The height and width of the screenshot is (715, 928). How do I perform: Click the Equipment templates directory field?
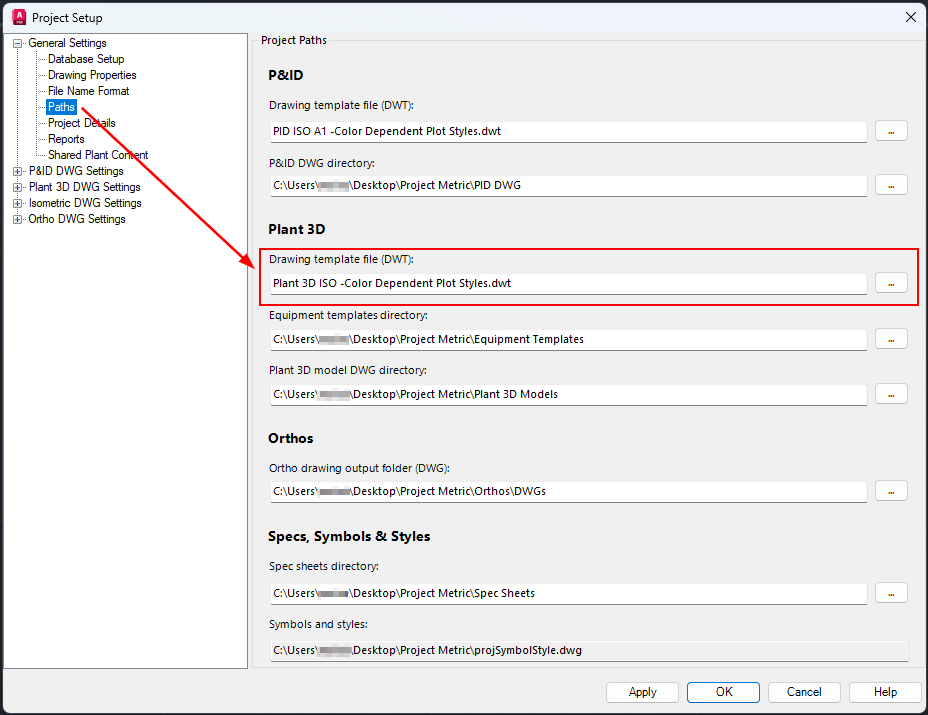tap(569, 339)
